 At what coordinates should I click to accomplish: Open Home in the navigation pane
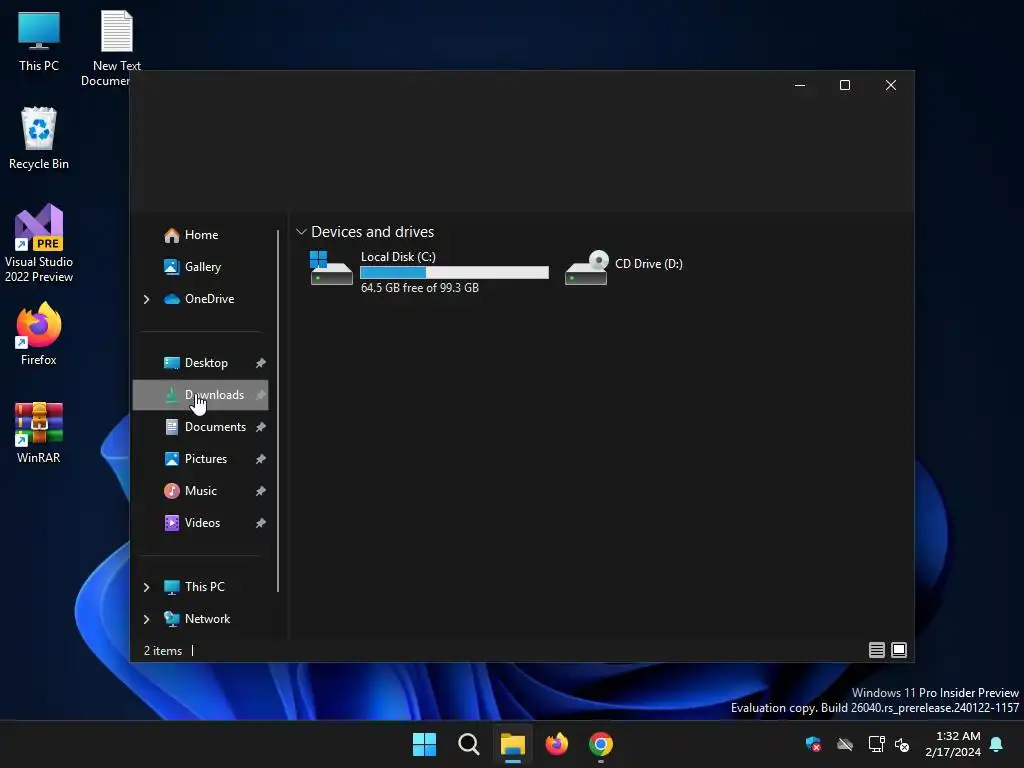click(x=200, y=234)
